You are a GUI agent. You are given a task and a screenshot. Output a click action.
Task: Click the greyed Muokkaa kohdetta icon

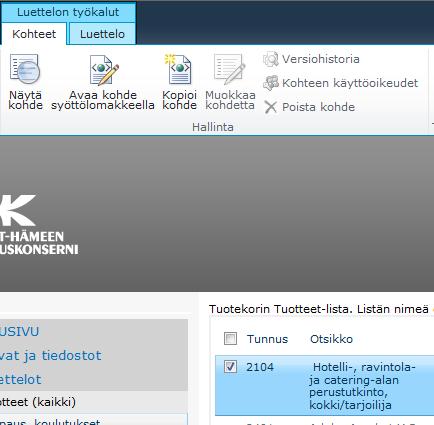[230, 69]
